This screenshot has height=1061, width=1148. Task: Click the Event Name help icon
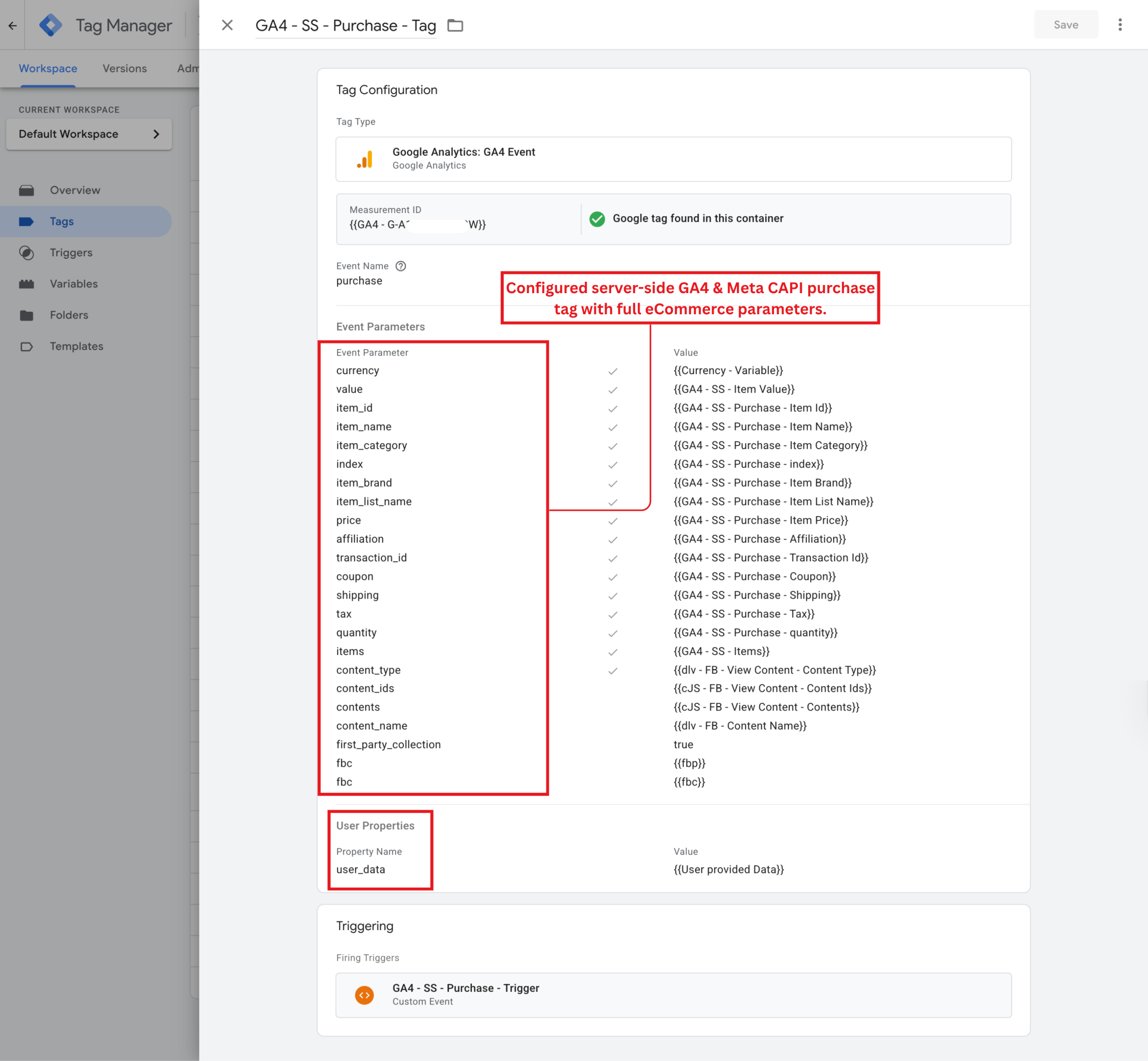pos(401,266)
